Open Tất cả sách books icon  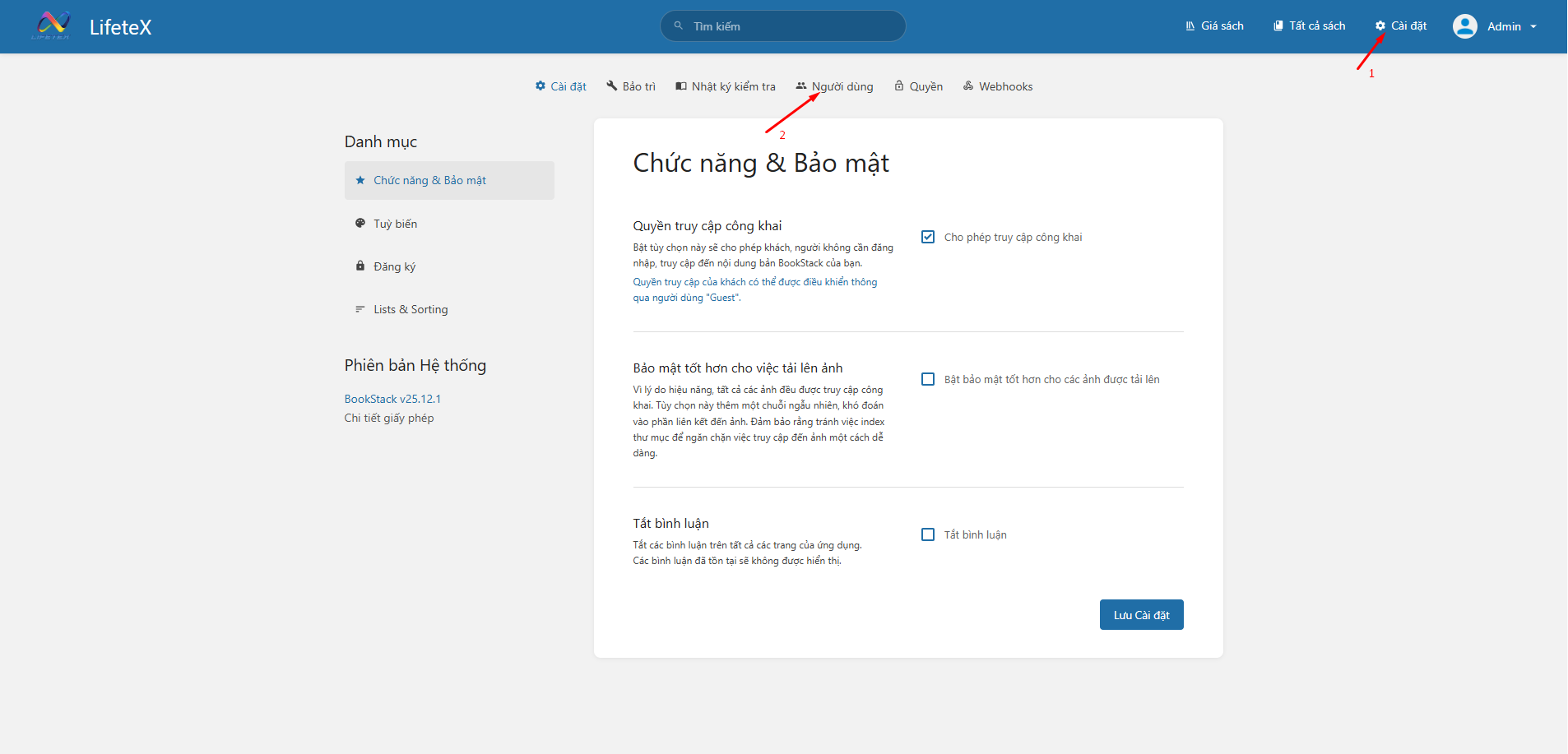click(x=1278, y=26)
